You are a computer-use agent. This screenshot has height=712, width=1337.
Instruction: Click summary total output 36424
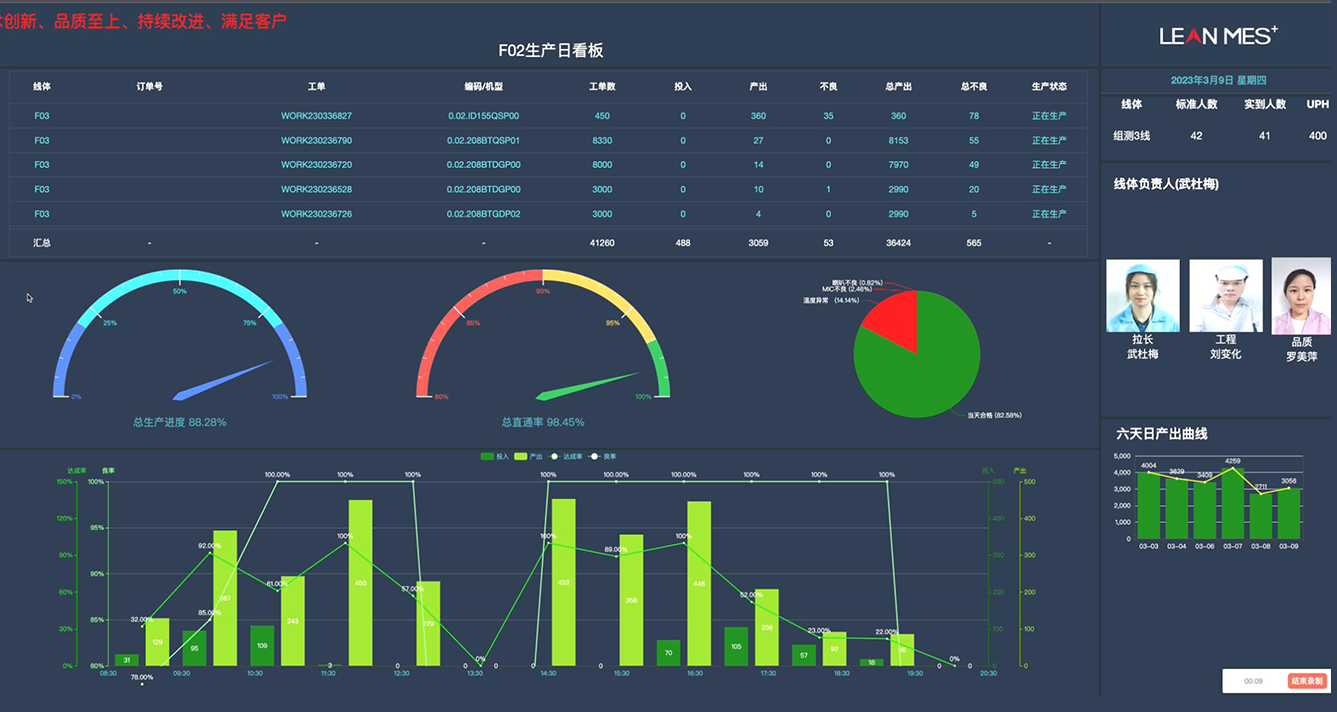[898, 242]
